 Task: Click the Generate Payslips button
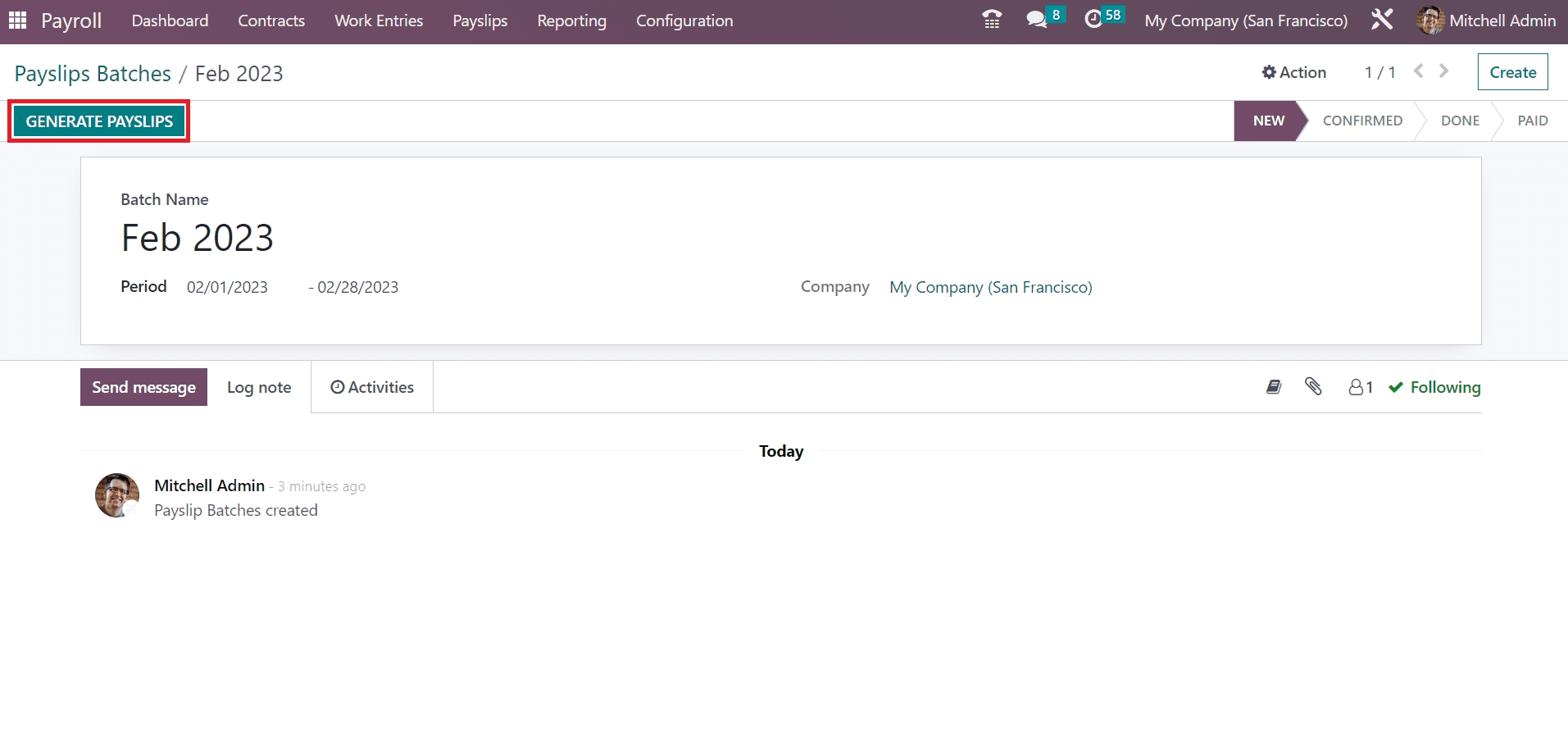[x=99, y=121]
